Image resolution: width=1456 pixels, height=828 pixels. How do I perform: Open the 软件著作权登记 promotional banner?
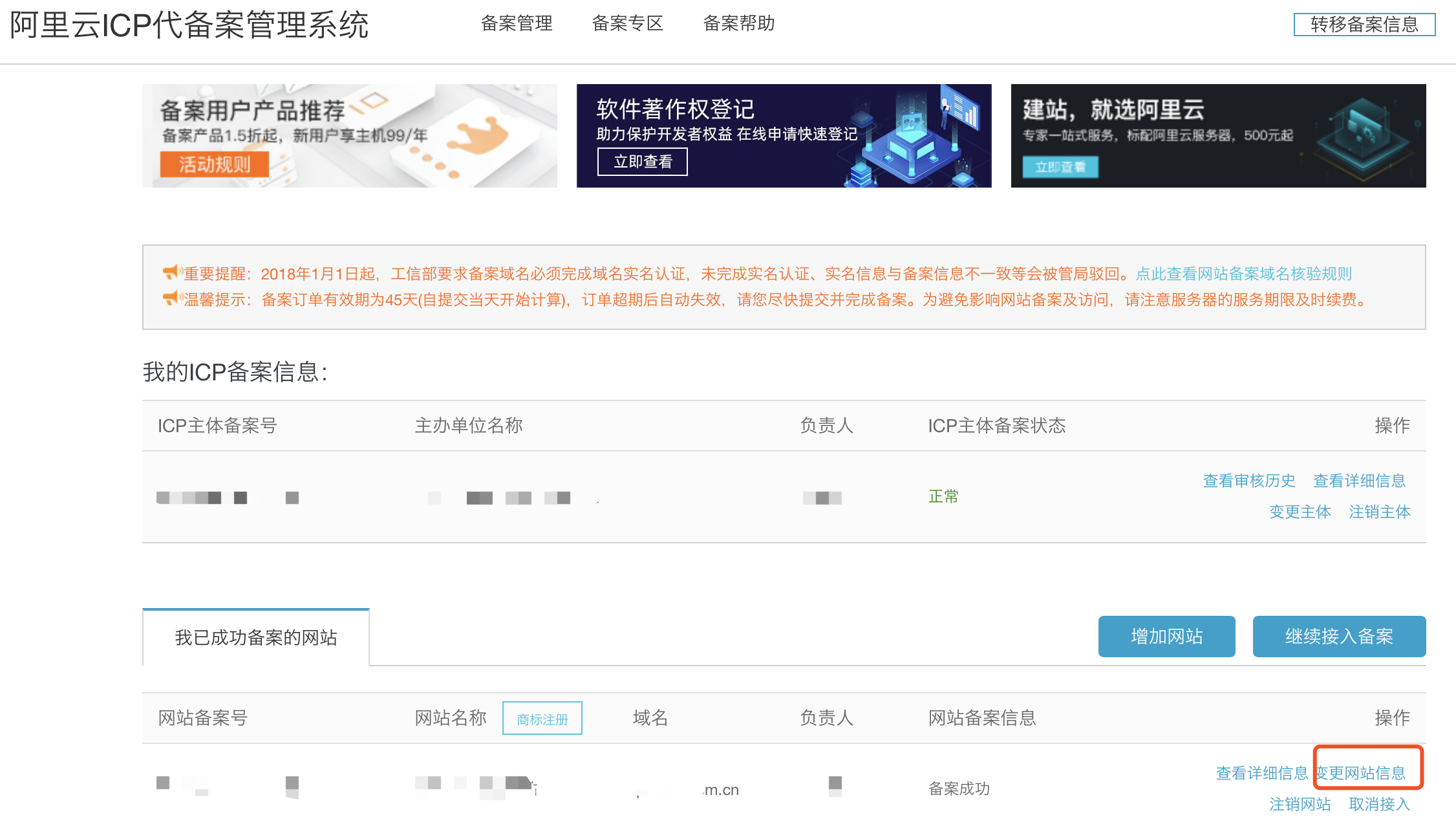pyautogui.click(x=783, y=135)
